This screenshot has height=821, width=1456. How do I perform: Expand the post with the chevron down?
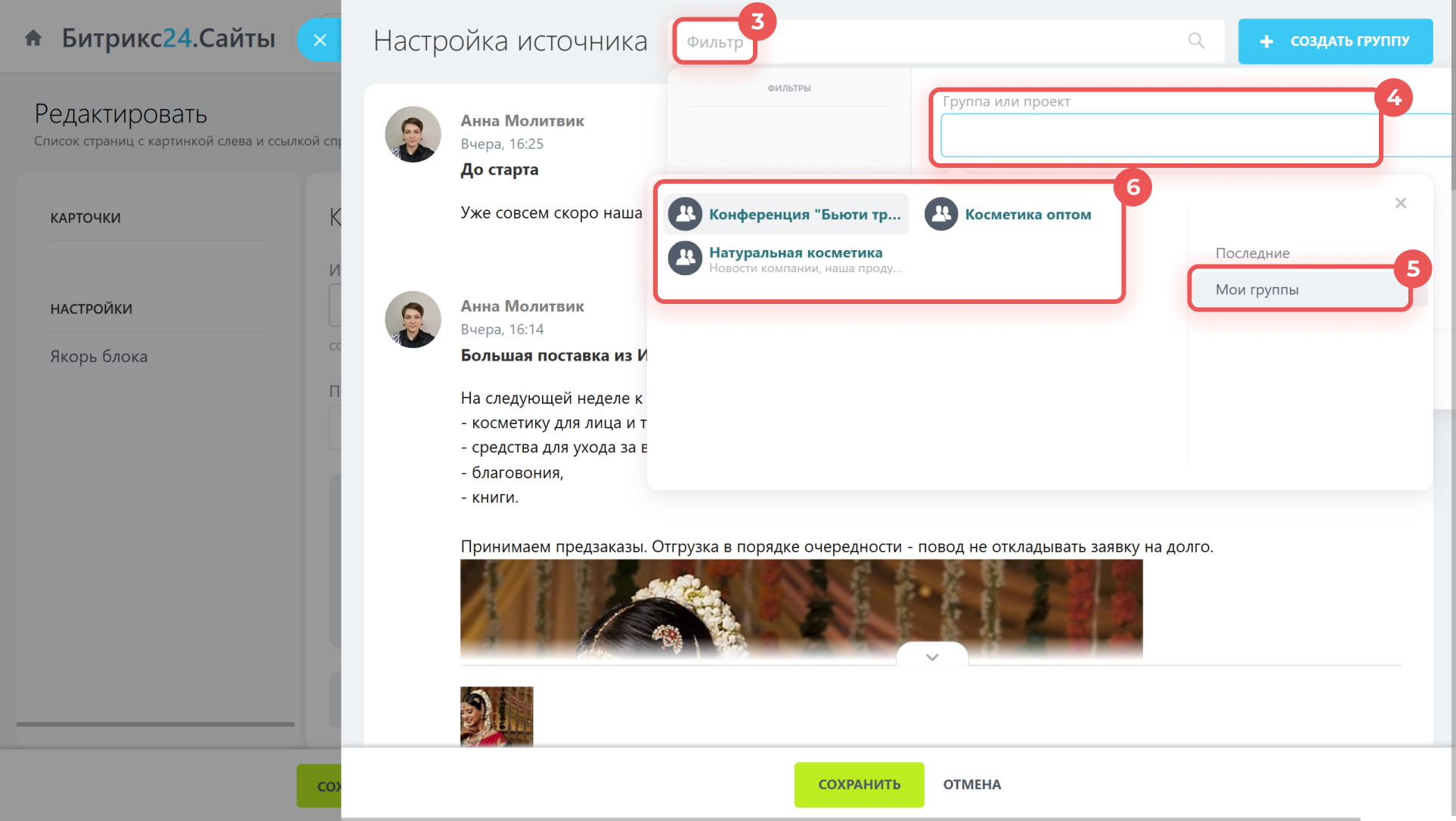[931, 656]
